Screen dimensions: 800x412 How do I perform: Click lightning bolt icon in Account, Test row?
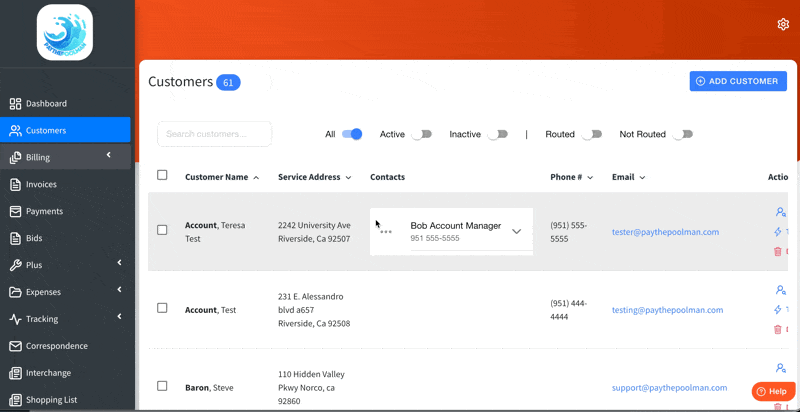[778, 310]
